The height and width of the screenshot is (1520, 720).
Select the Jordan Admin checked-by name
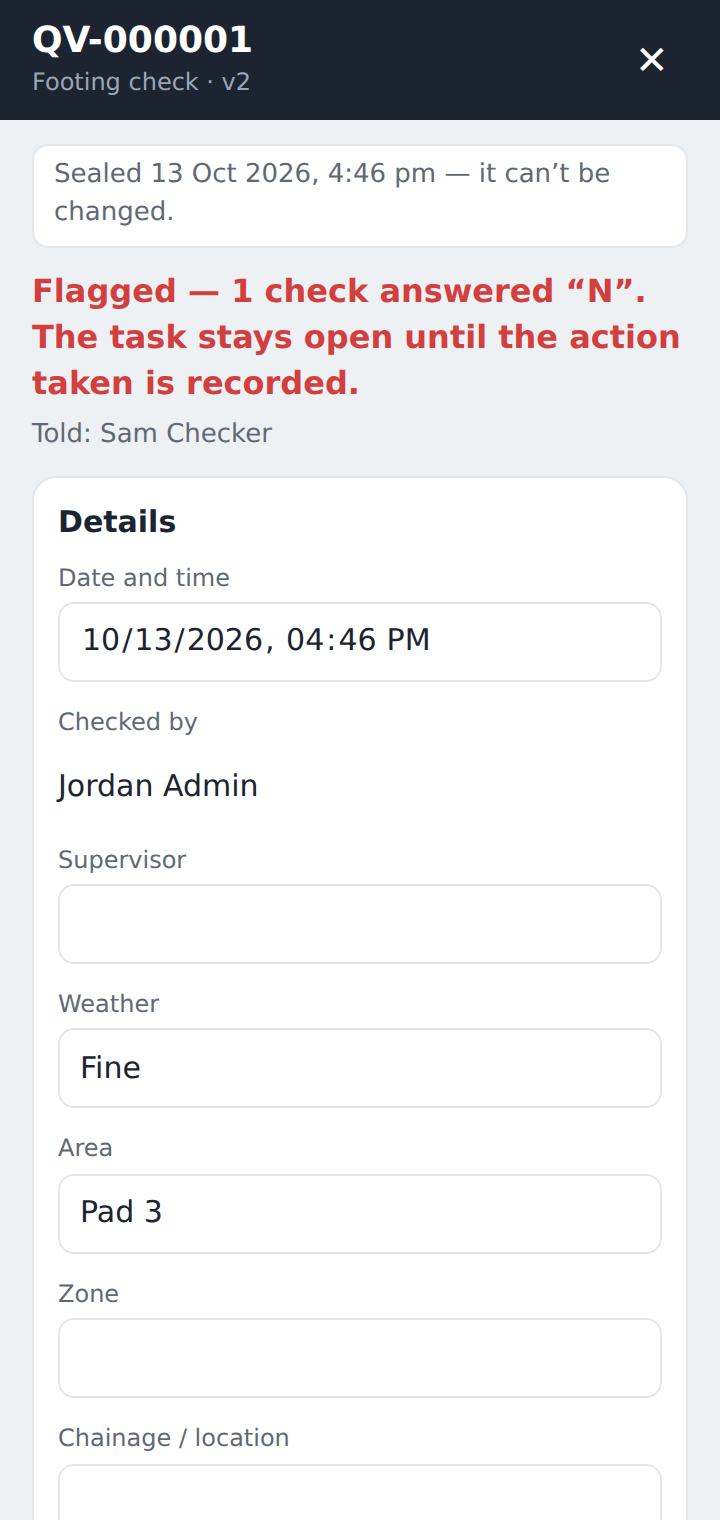click(158, 786)
